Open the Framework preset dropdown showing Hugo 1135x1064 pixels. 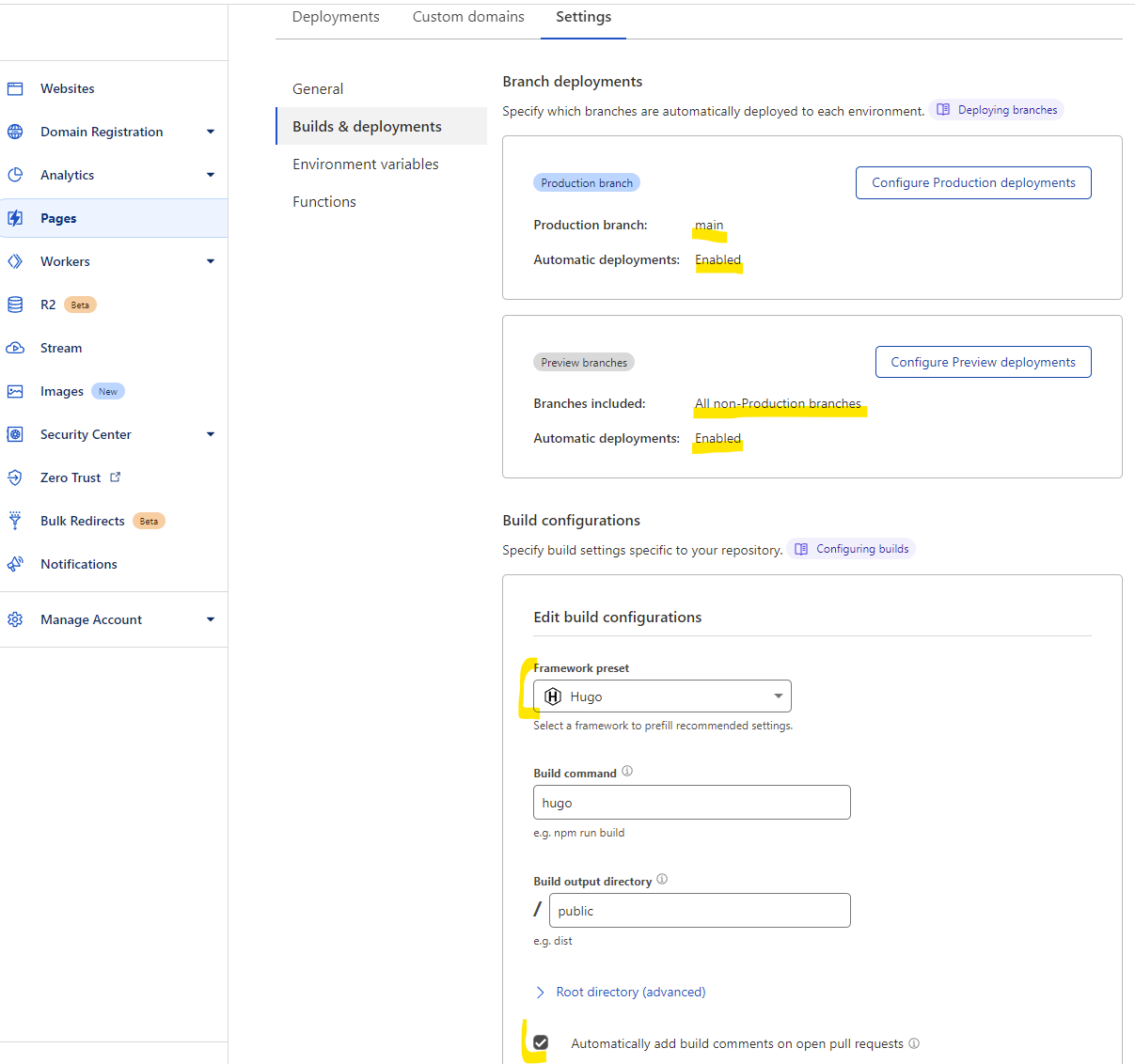point(661,696)
